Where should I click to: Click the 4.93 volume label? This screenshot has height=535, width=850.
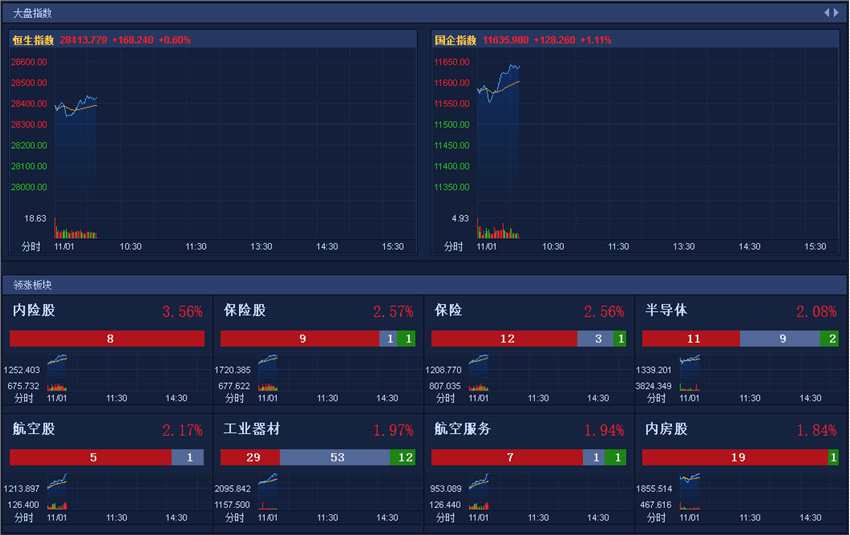(x=460, y=218)
